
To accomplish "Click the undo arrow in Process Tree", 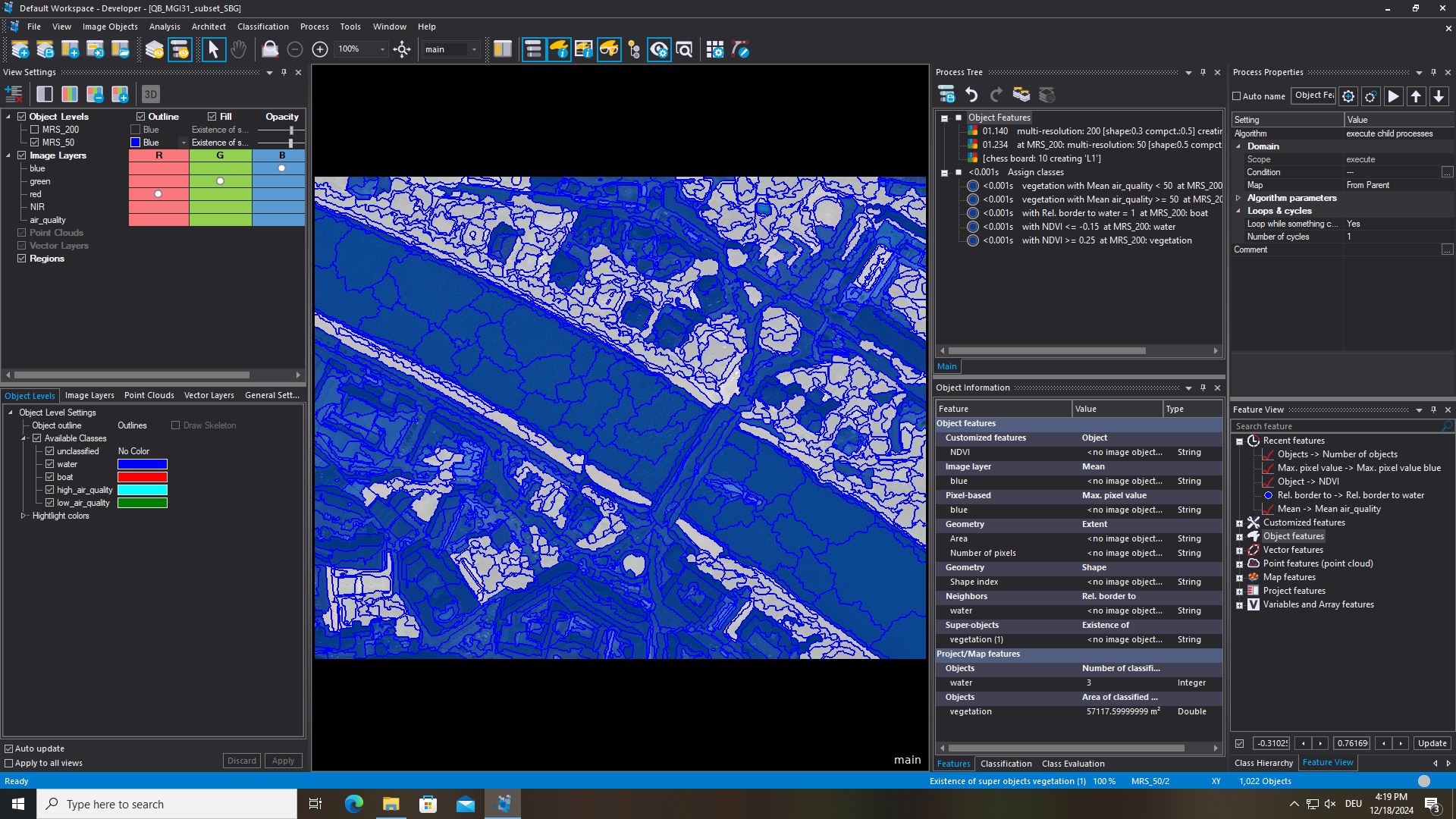I will (x=971, y=95).
